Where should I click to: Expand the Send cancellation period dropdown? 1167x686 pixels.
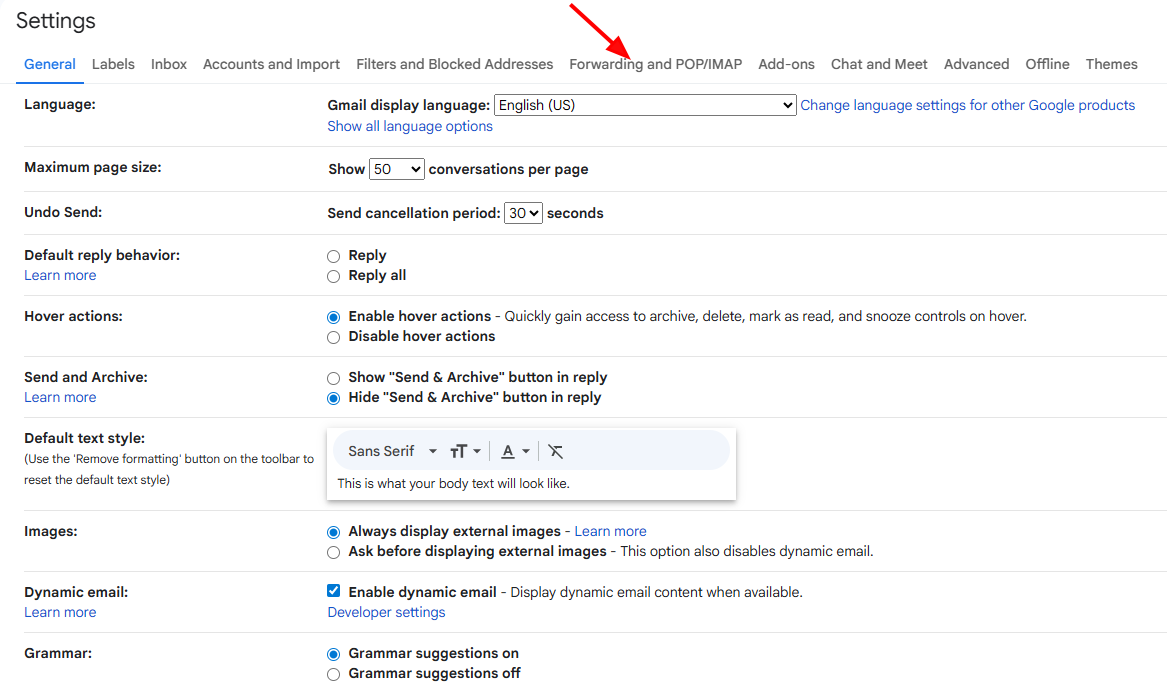coord(523,213)
